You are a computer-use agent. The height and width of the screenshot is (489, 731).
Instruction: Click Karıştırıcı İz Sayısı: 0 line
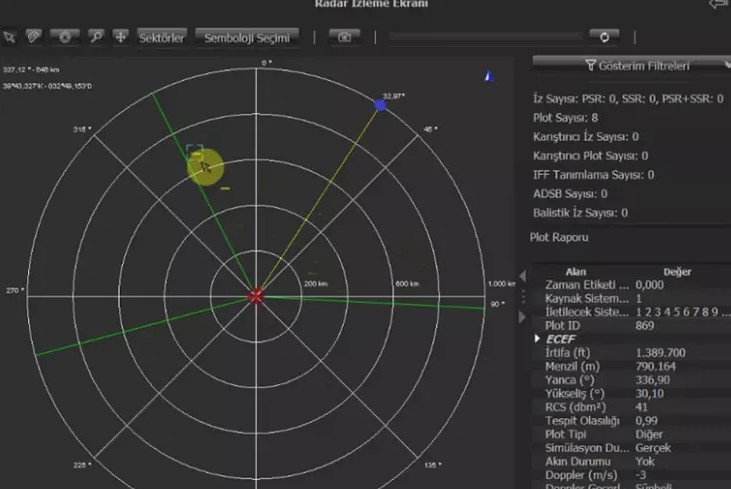586,137
